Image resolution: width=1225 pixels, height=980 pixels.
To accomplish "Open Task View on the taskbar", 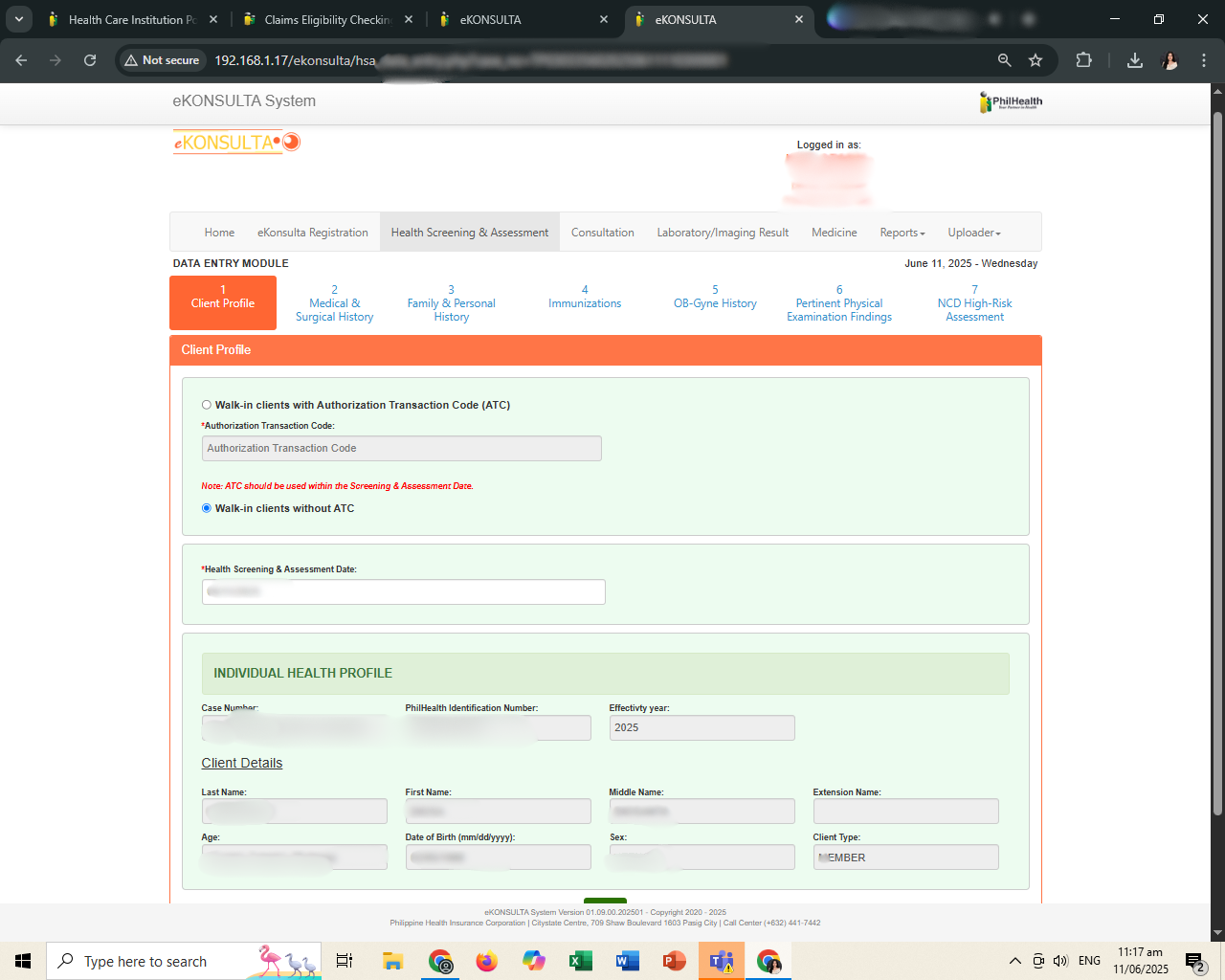I will (x=345, y=961).
